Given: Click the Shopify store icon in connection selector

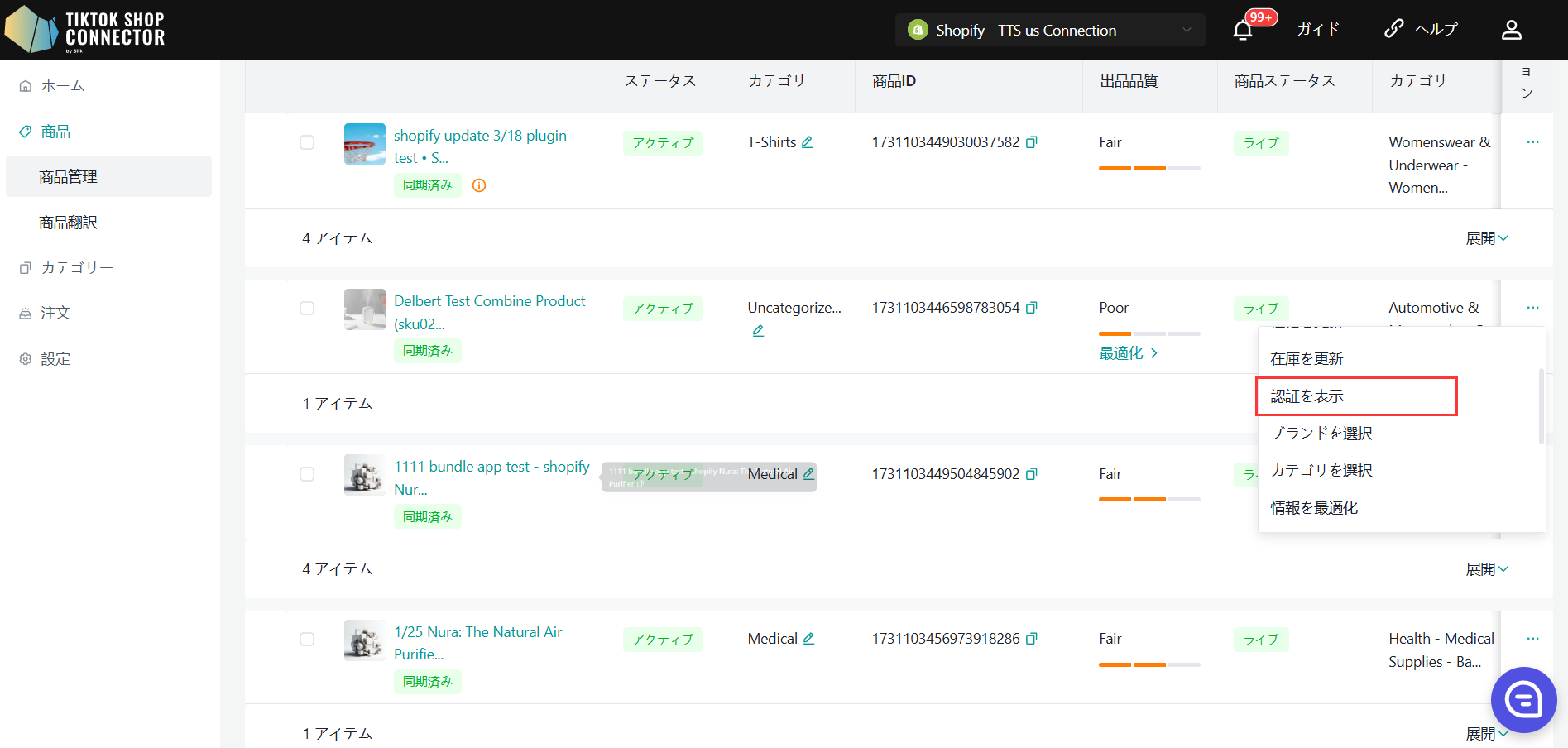Looking at the screenshot, I should (x=918, y=30).
